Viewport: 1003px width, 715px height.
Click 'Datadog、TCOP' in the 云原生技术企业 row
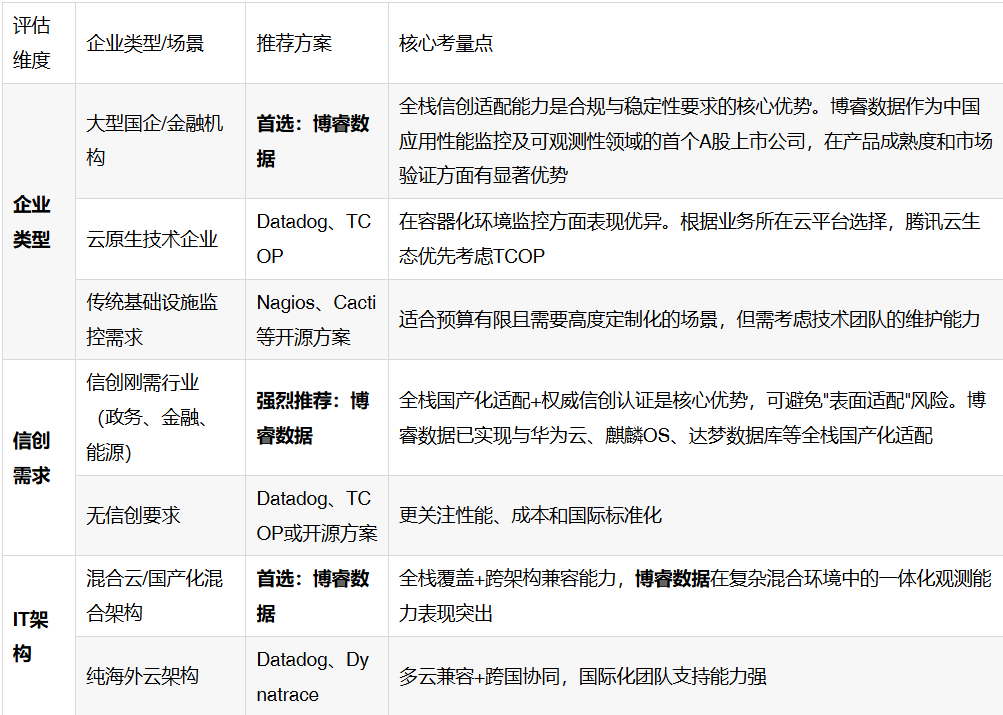[x=317, y=239]
